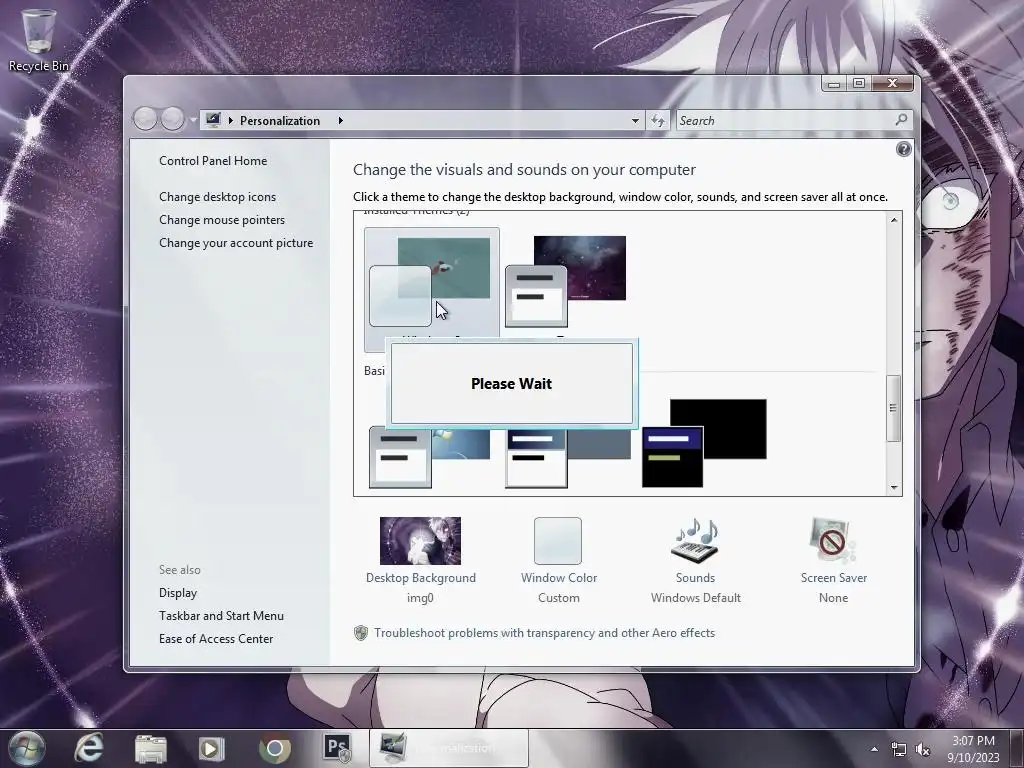1024x768 pixels.
Task: Maximize the Personalization window
Action: (859, 84)
